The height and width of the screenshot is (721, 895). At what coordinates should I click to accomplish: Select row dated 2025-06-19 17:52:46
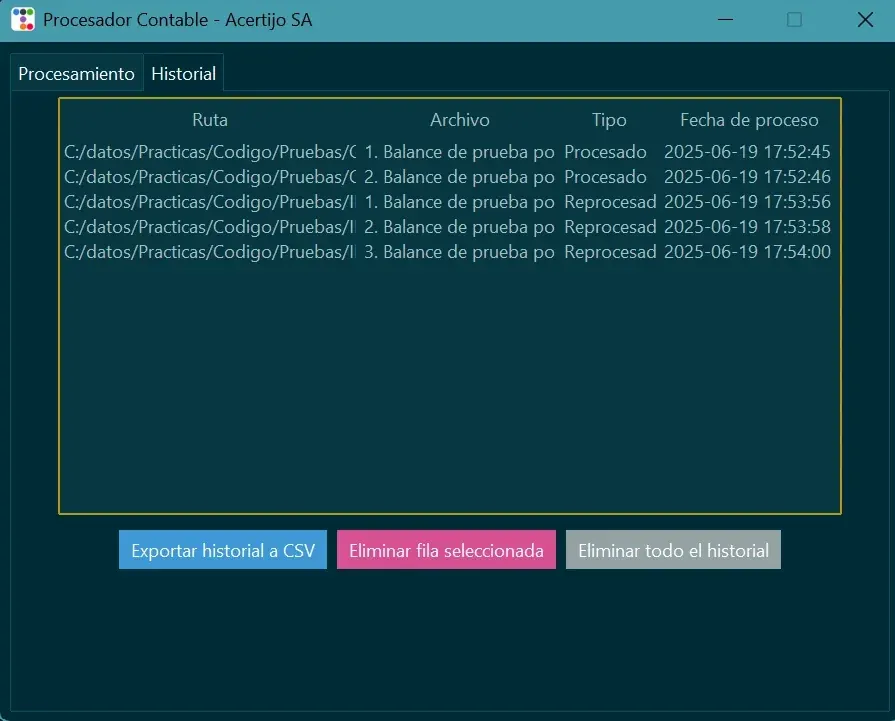click(450, 177)
